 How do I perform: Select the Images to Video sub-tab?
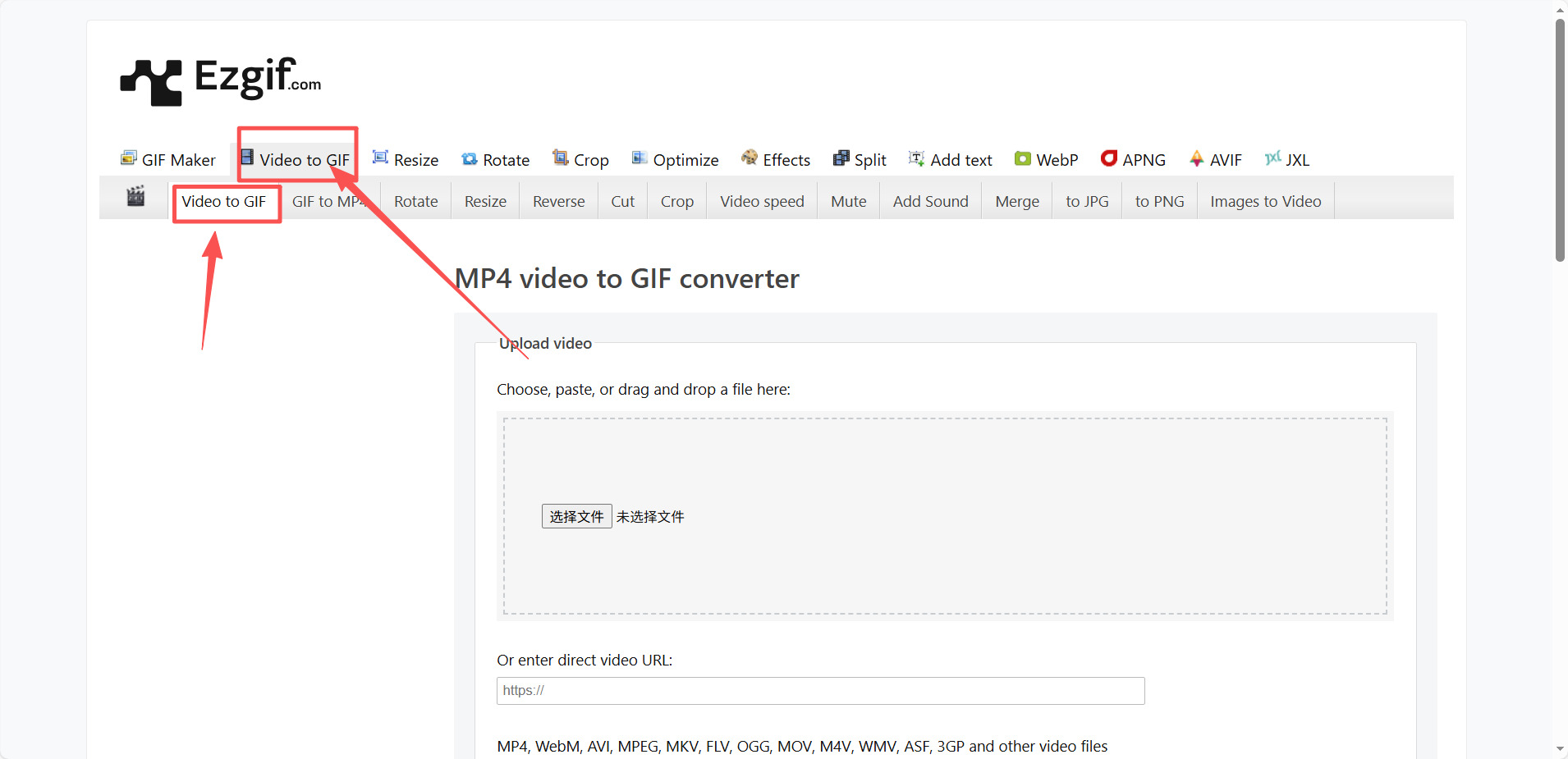[1266, 202]
